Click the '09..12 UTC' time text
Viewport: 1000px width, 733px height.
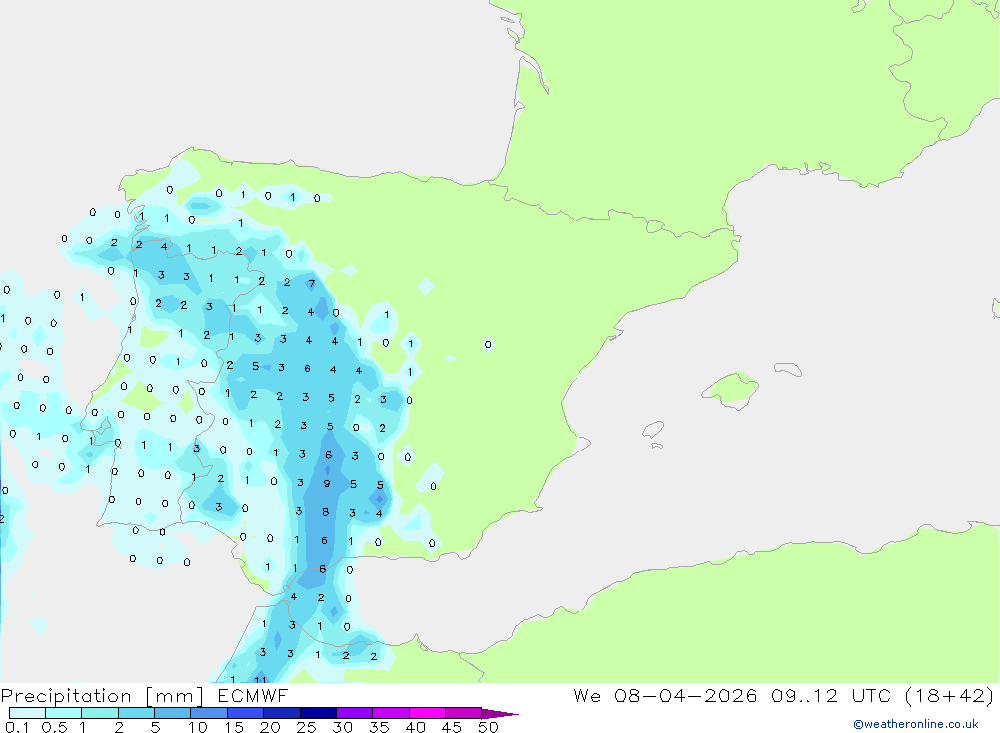pyautogui.click(x=832, y=696)
